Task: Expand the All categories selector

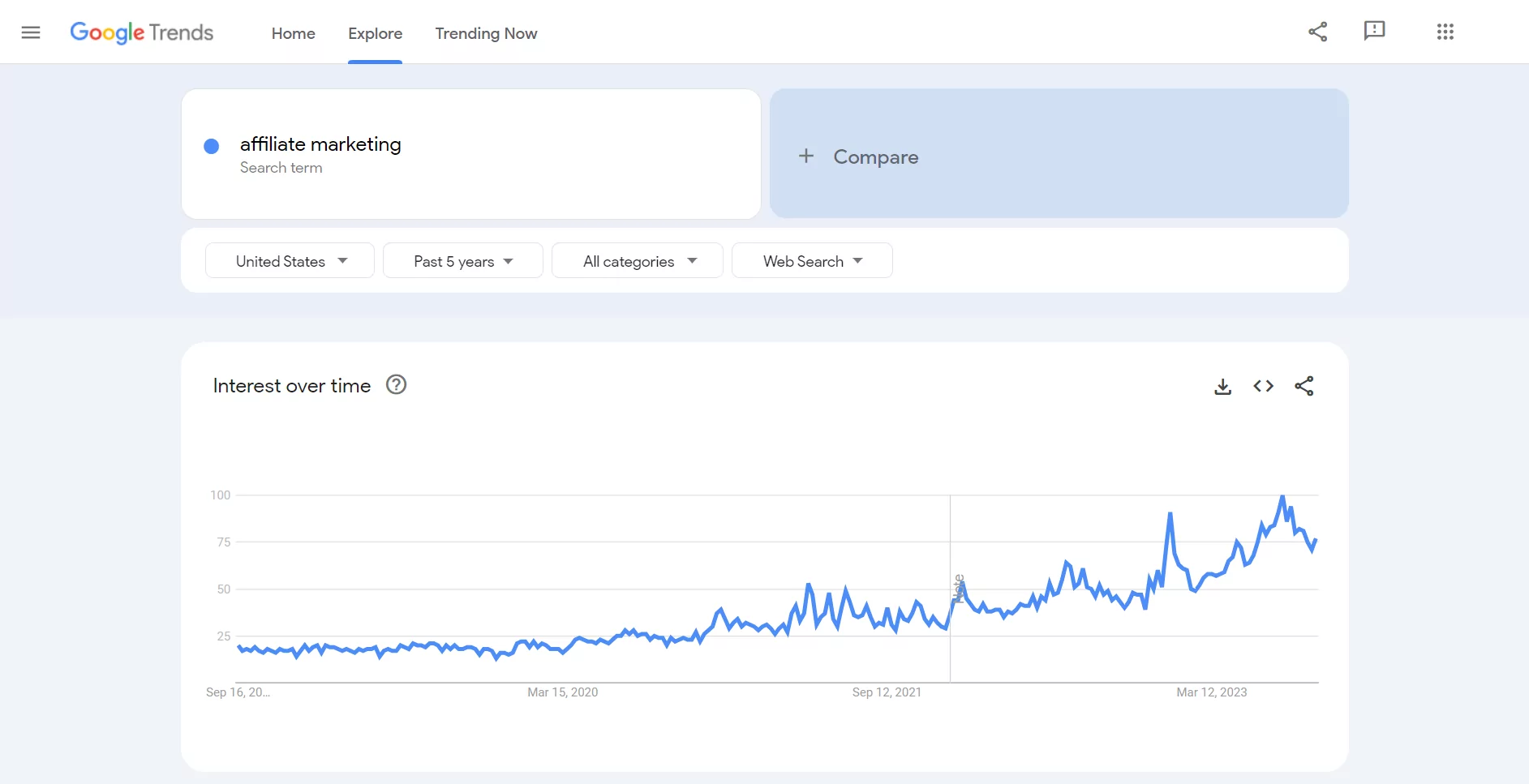Action: tap(638, 260)
